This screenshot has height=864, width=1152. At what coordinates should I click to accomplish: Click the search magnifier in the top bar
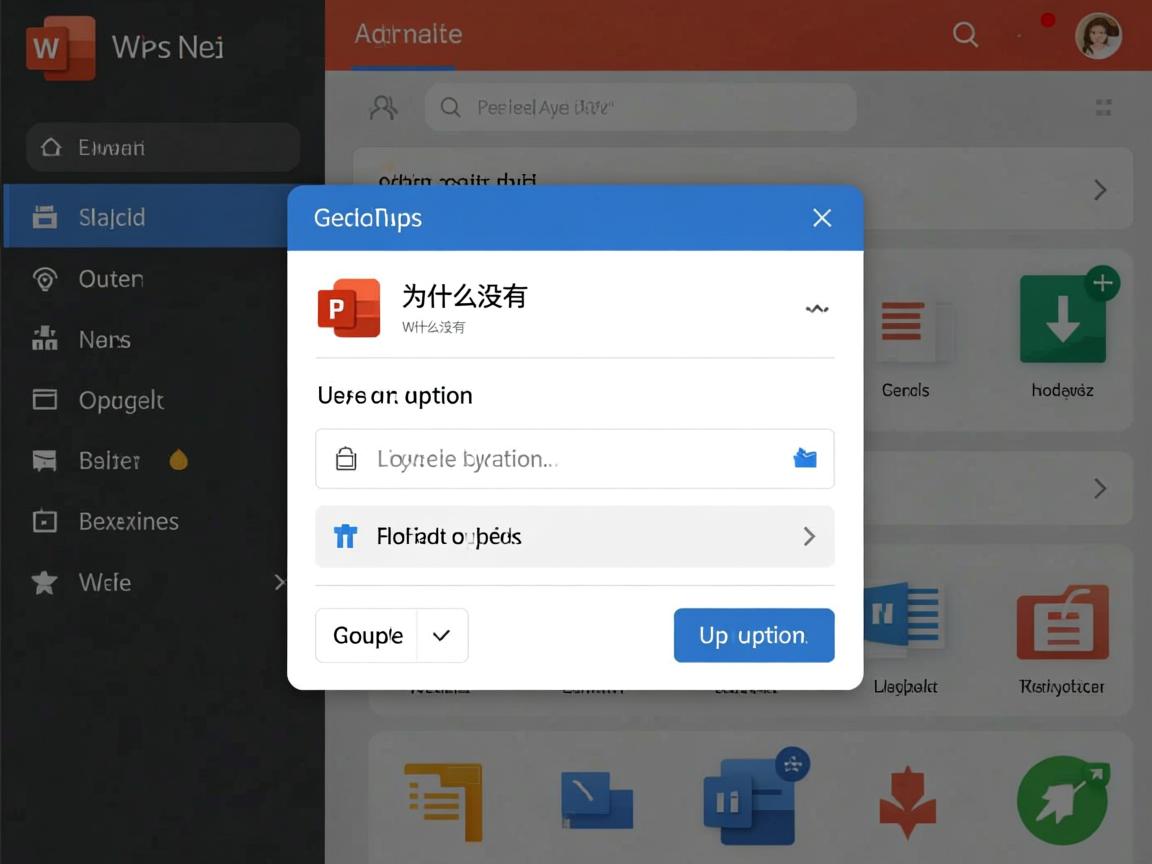tap(964, 34)
